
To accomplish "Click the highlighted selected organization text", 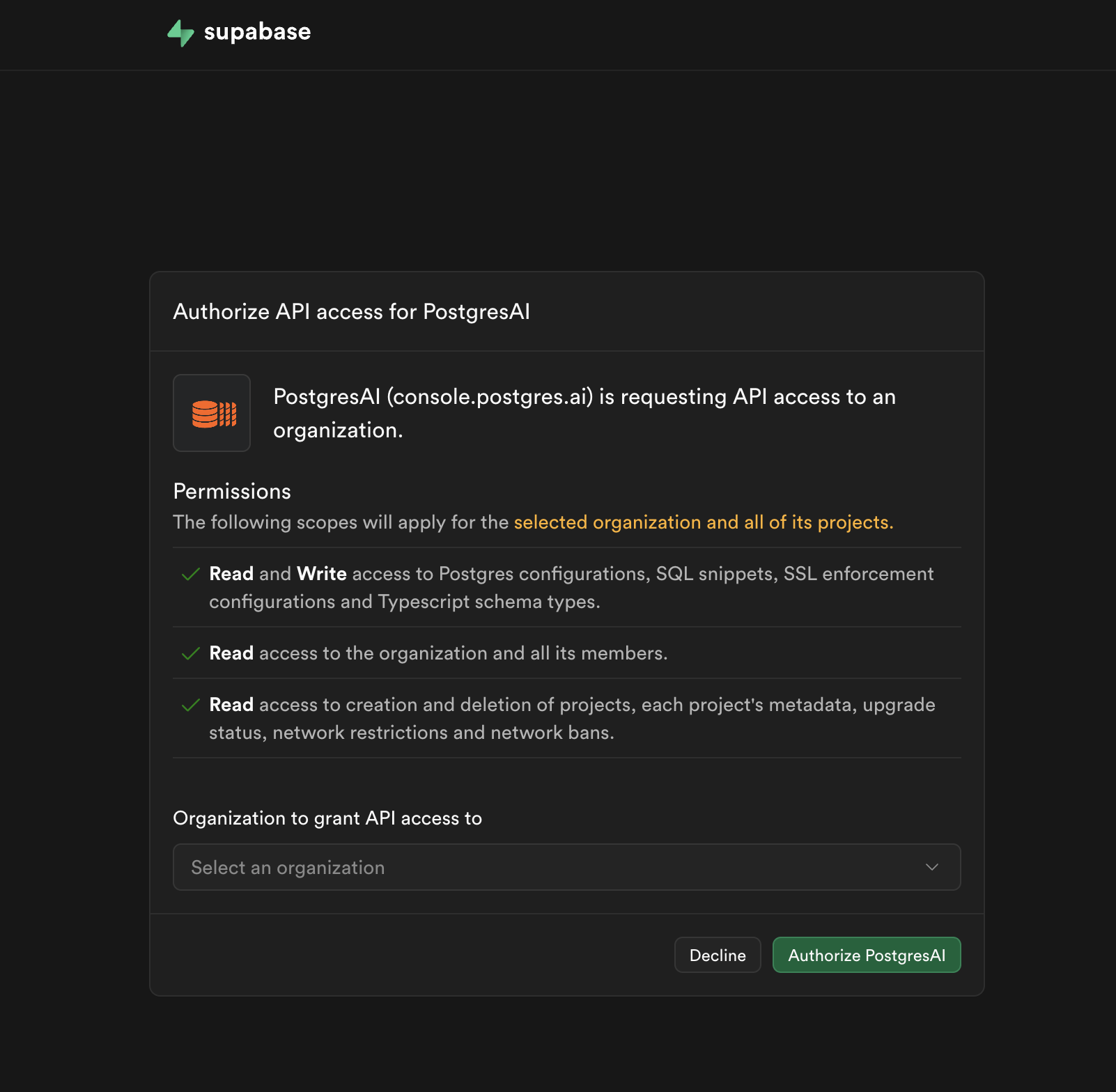I will 703,522.
